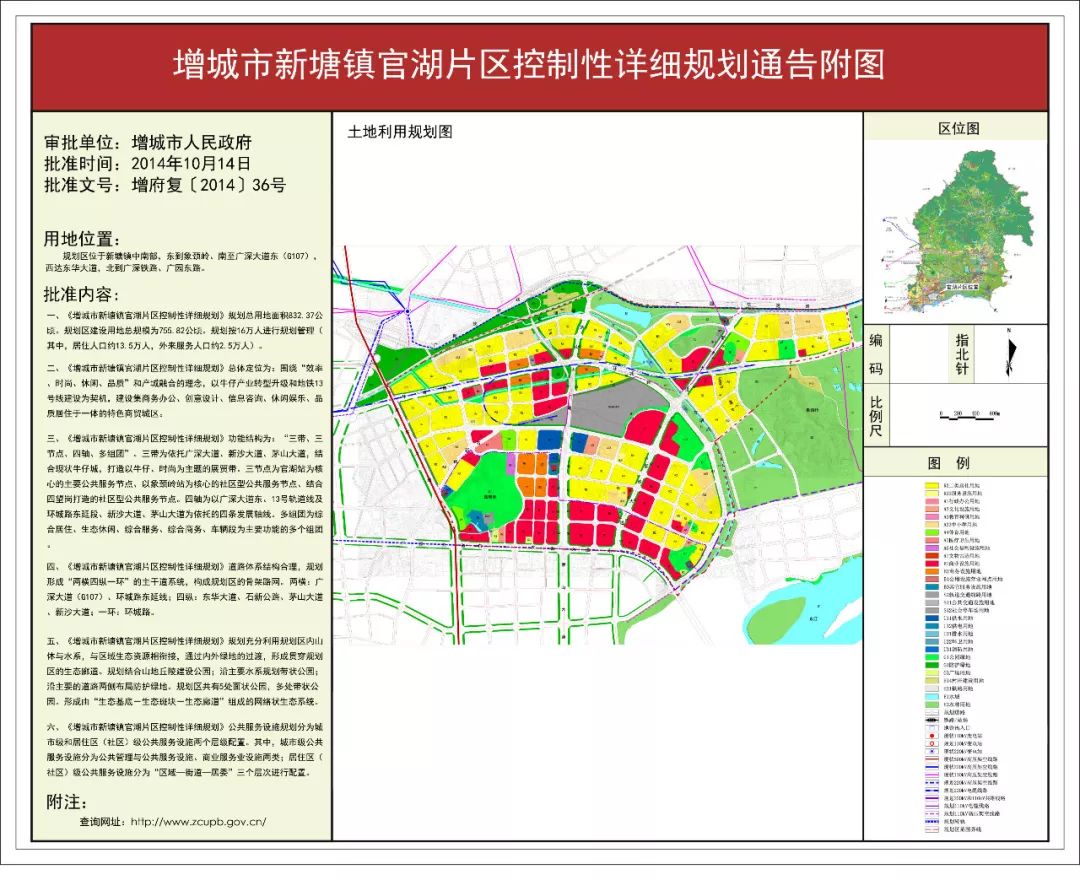
Task: Toggle the purple social welfare land entry
Action: tap(935, 549)
